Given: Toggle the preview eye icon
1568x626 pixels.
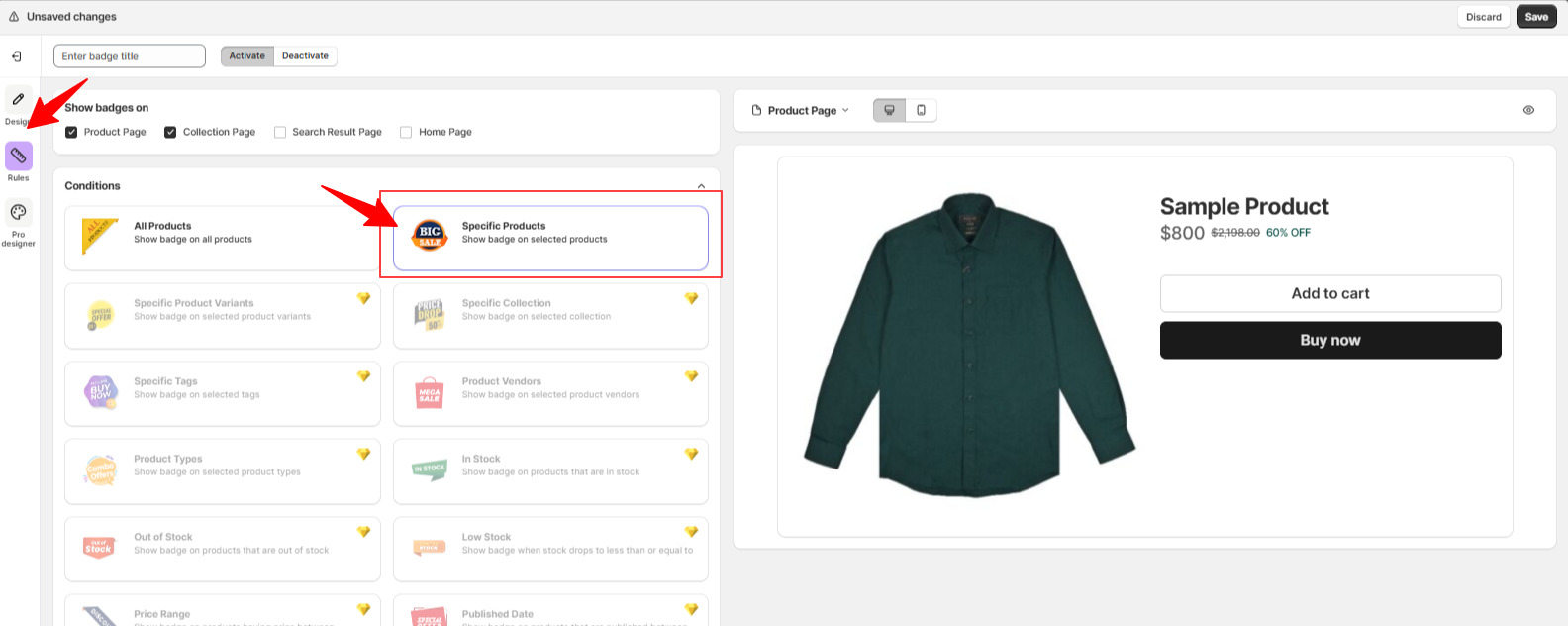Looking at the screenshot, I should click(1528, 110).
